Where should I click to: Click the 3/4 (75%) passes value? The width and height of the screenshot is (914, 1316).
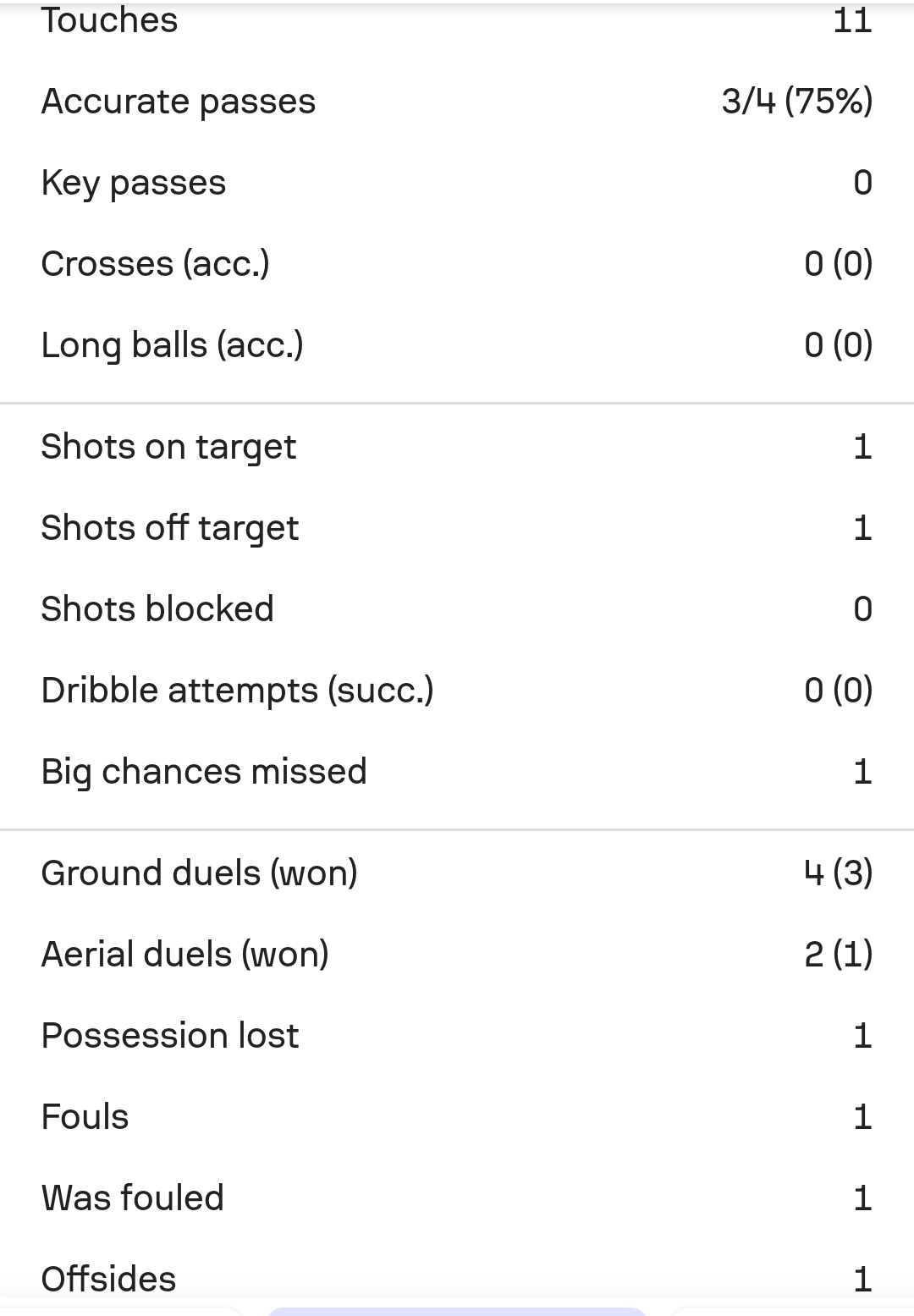(796, 102)
